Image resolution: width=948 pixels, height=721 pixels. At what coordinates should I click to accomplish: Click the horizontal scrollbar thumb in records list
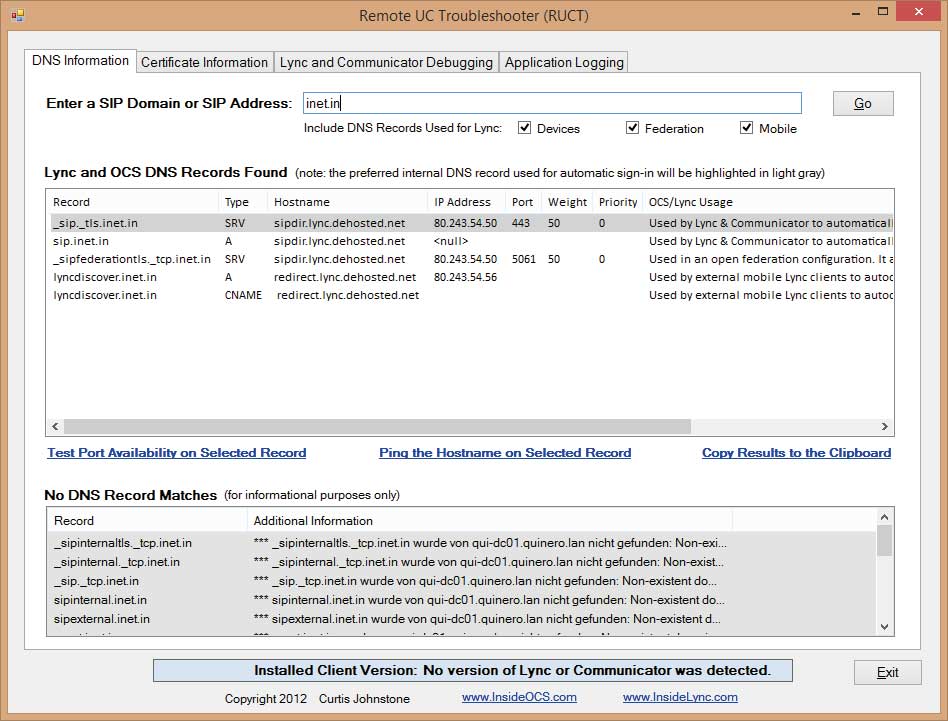pyautogui.click(x=377, y=427)
